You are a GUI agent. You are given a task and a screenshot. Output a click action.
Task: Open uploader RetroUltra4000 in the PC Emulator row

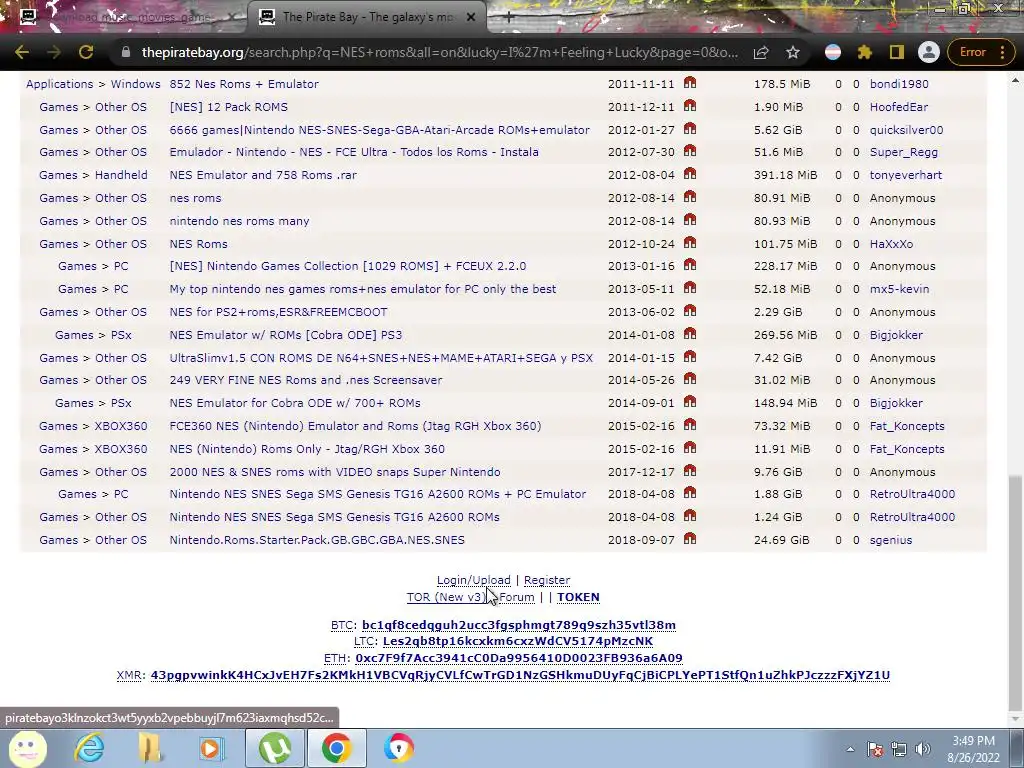tap(912, 494)
